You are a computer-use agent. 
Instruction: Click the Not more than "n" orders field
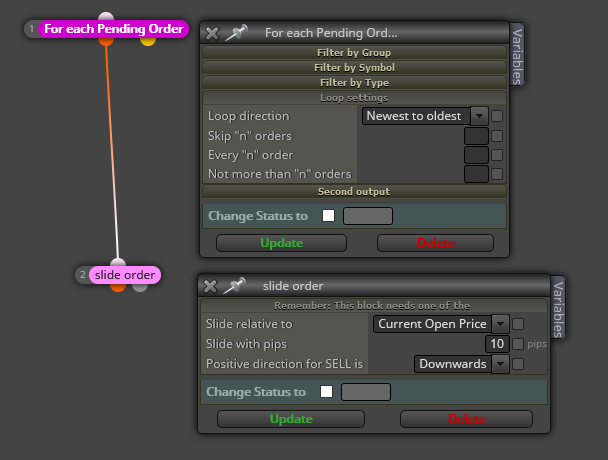[476, 174]
